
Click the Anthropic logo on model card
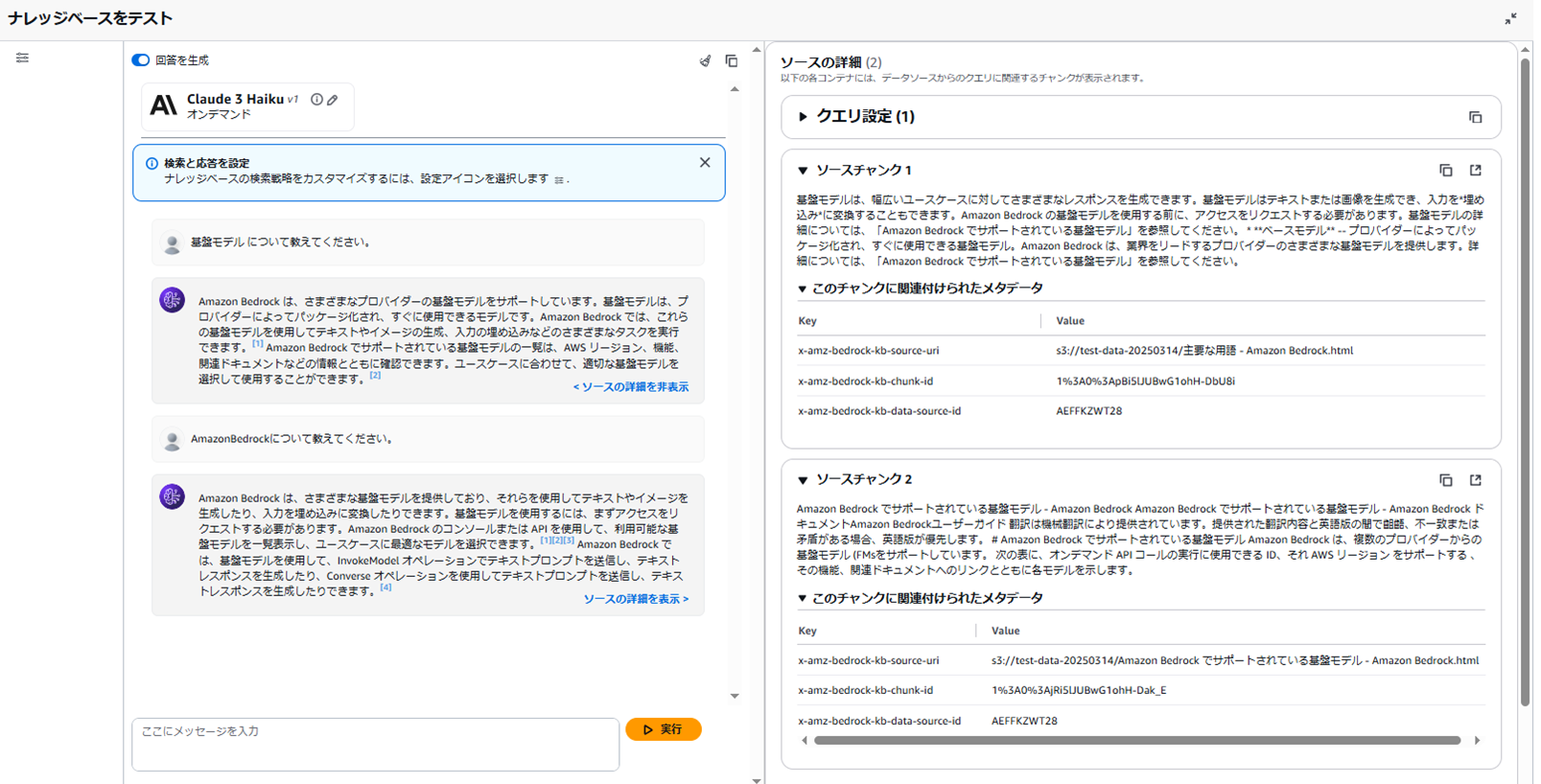[164, 105]
